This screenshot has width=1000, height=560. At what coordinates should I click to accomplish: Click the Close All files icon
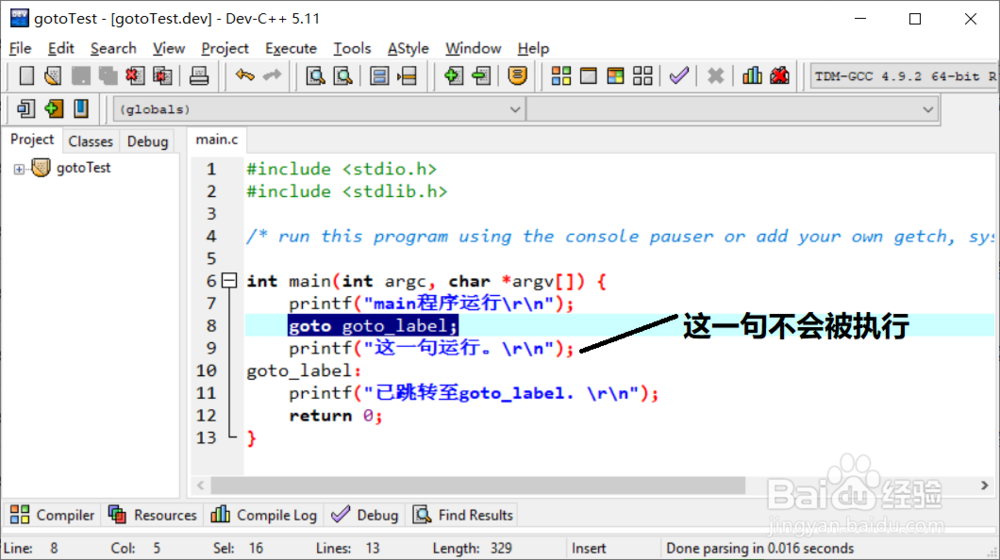click(x=163, y=76)
